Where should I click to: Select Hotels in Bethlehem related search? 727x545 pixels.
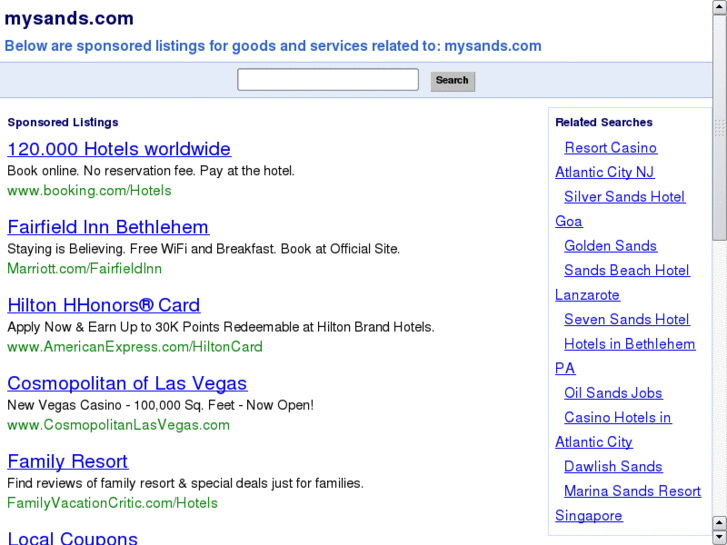(x=630, y=344)
